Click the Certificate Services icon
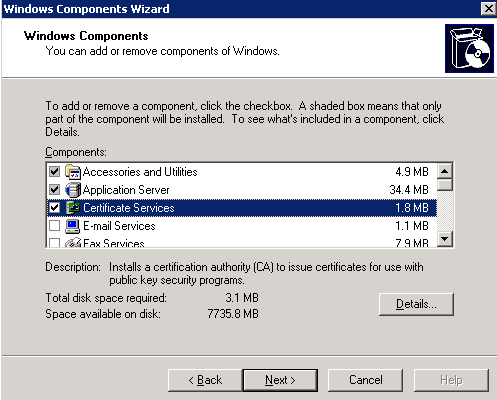 [73, 208]
